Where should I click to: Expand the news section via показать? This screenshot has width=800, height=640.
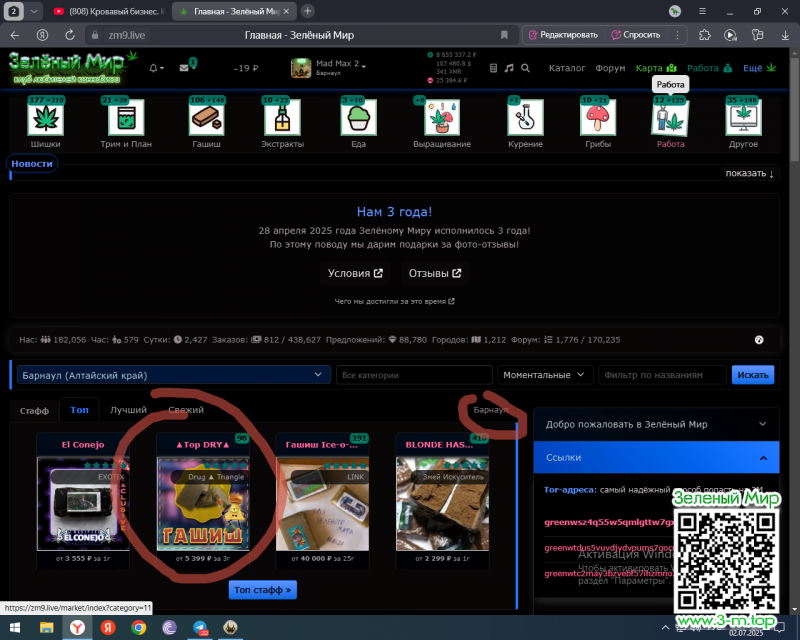click(749, 174)
